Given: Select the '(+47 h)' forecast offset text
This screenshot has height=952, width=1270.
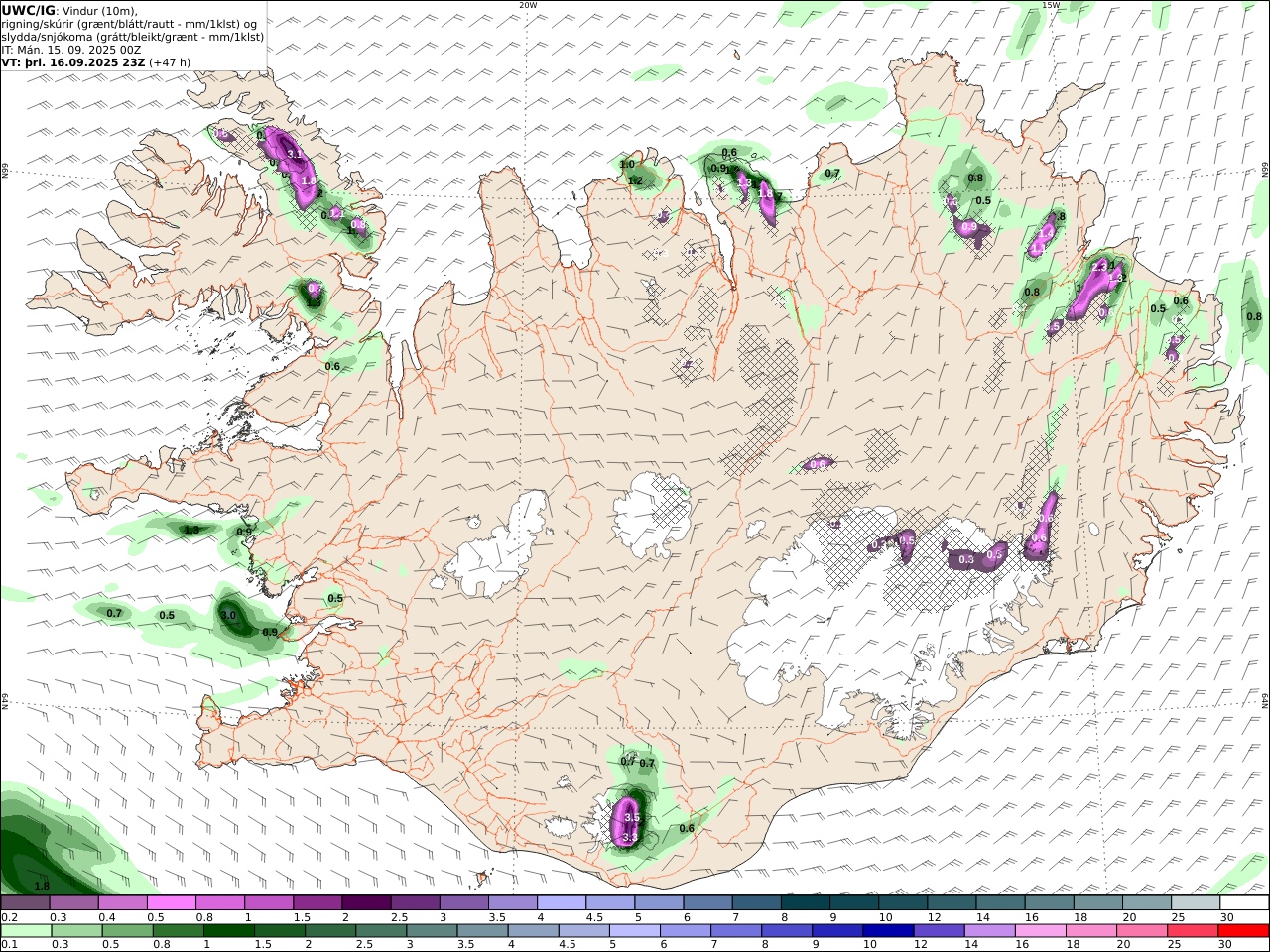Looking at the screenshot, I should (x=170, y=61).
